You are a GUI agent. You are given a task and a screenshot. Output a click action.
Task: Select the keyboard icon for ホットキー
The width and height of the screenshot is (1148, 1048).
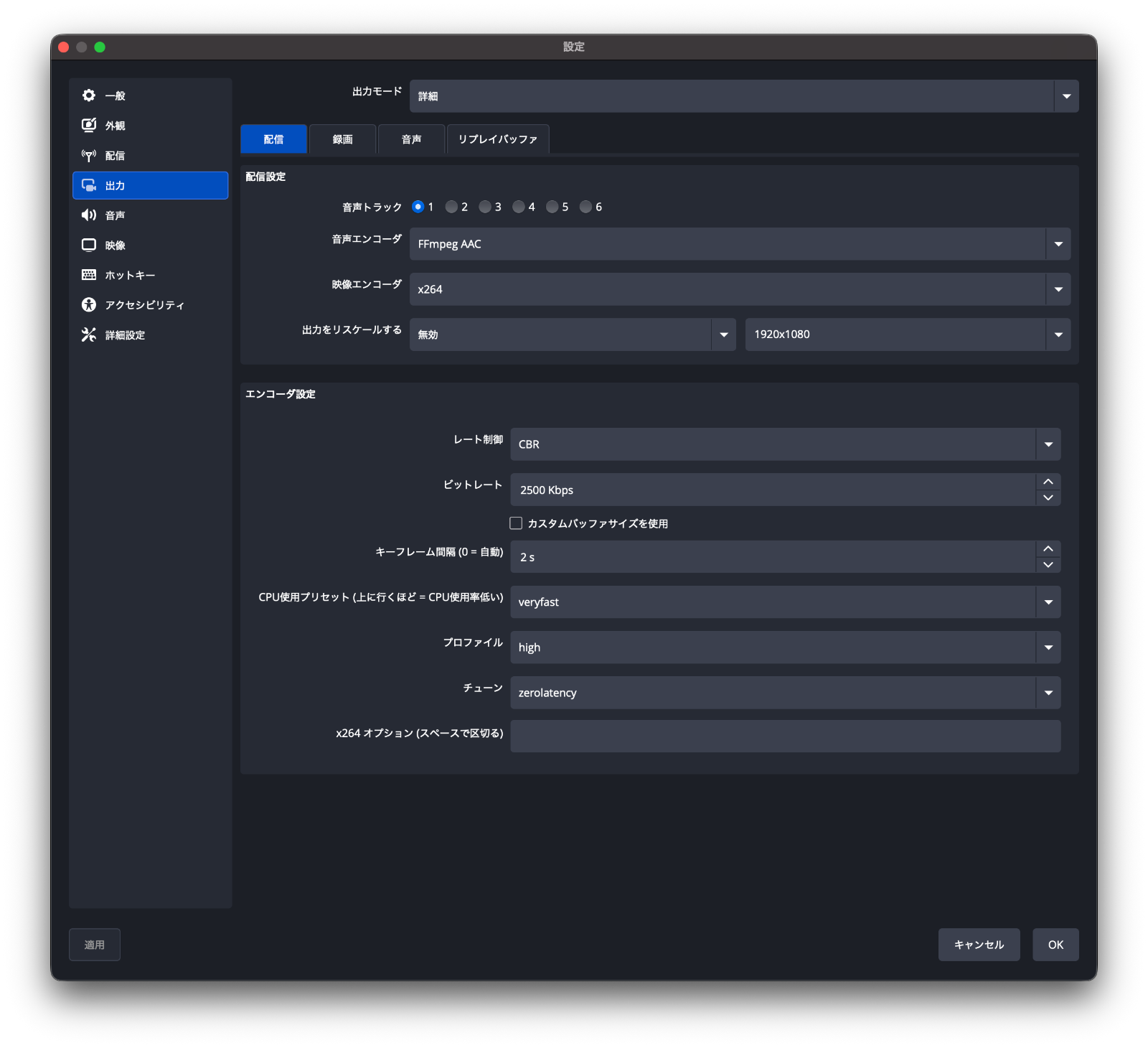[x=89, y=275]
